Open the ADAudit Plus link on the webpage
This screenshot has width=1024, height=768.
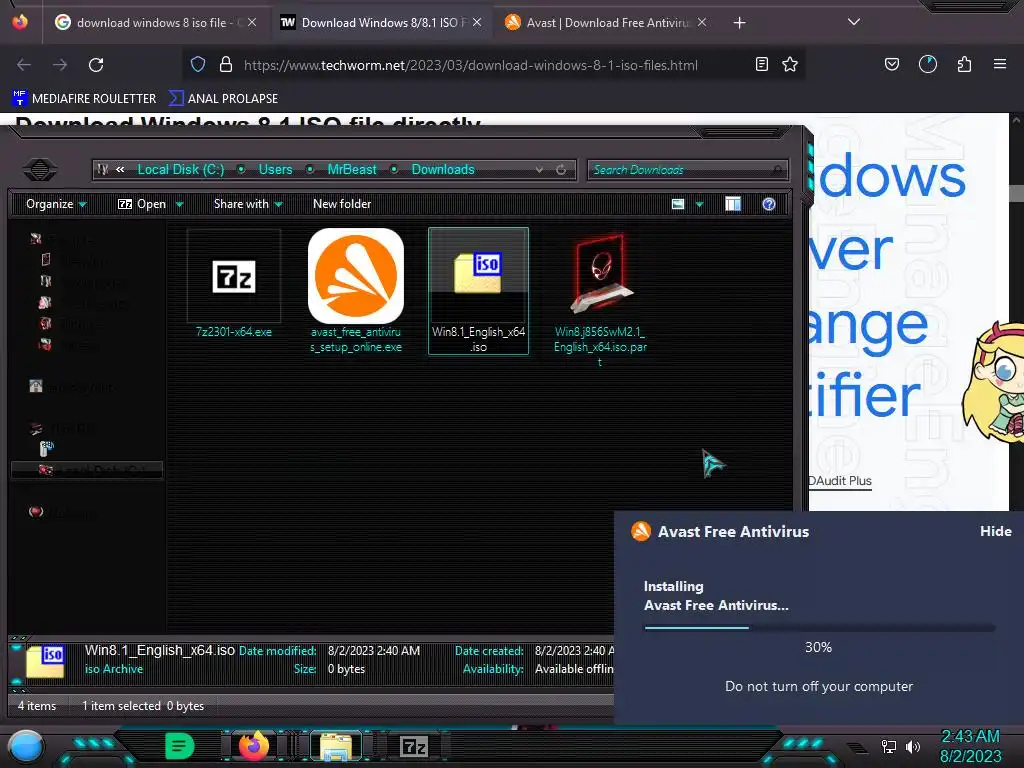[x=840, y=481]
